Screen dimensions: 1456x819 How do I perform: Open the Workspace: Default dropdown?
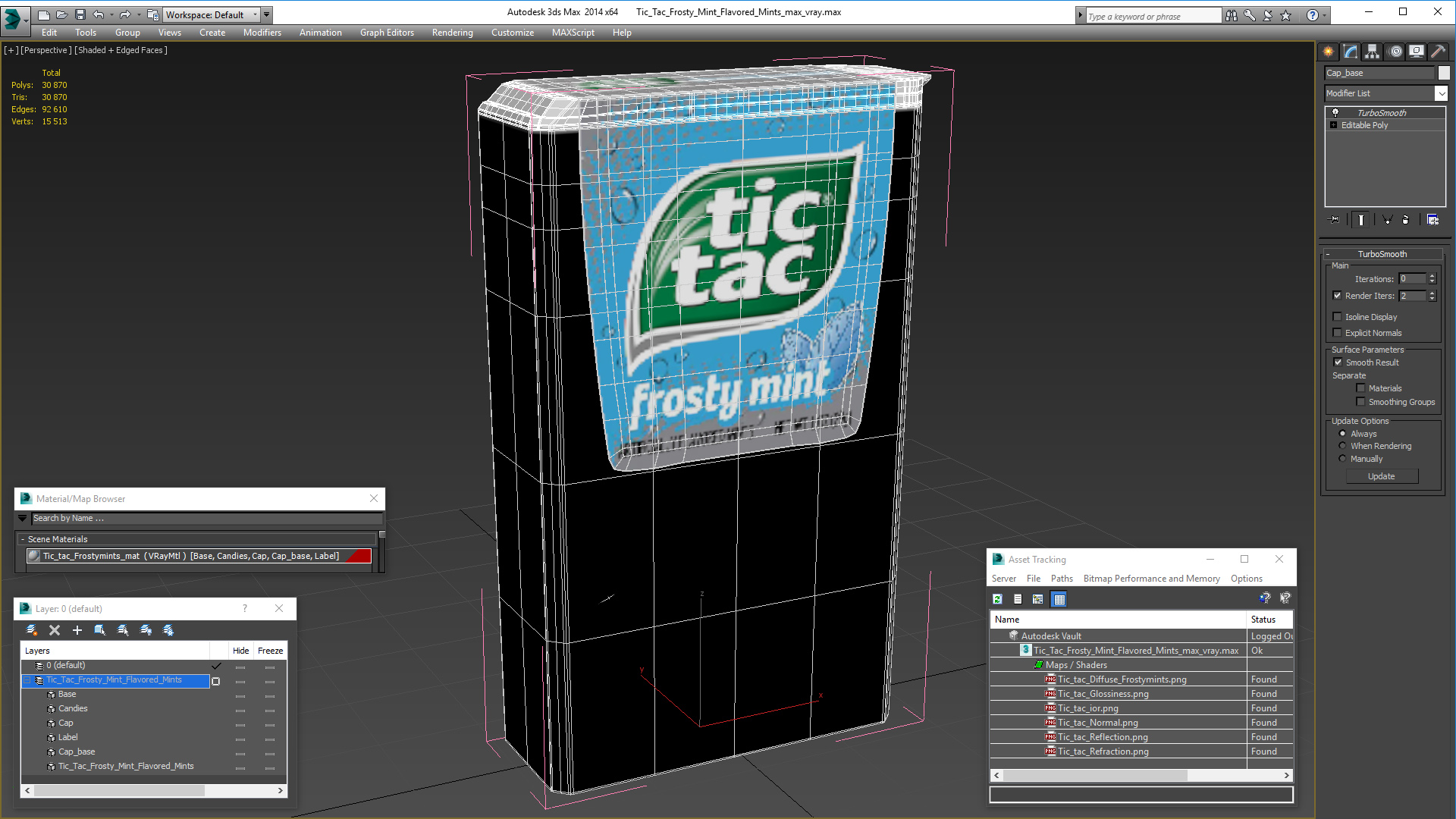click(210, 14)
